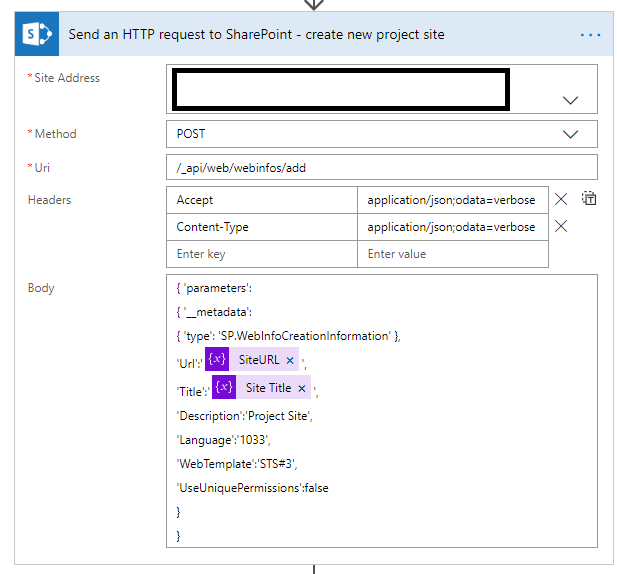Switch headers to text mode icon
The image size is (617, 574).
(x=589, y=199)
